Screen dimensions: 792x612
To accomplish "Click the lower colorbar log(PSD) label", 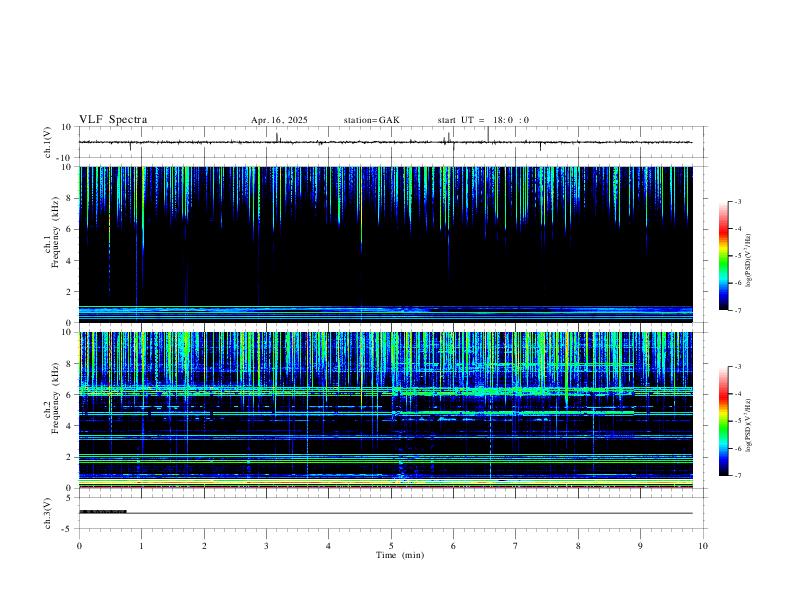I will (749, 425).
